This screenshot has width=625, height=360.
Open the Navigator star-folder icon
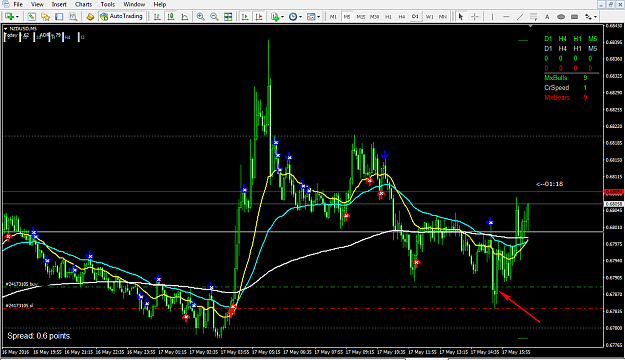45,17
